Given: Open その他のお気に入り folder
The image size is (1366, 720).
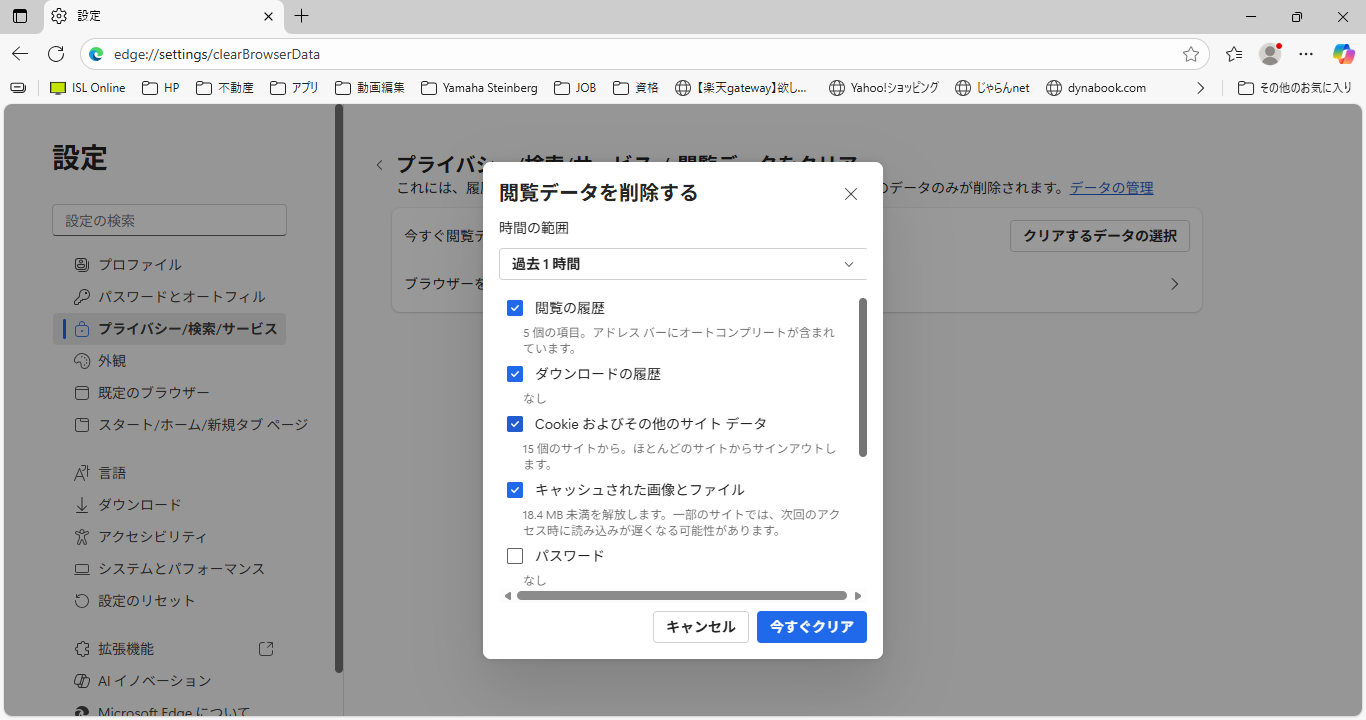Looking at the screenshot, I should [1295, 88].
